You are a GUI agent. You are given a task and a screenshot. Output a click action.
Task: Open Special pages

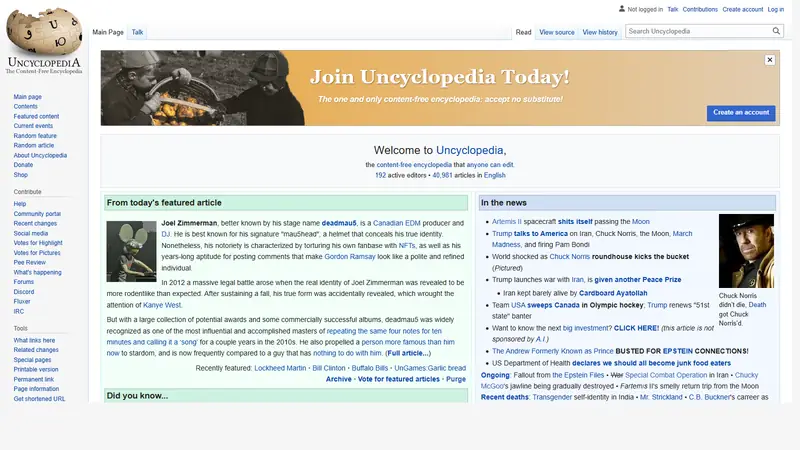coord(32,360)
